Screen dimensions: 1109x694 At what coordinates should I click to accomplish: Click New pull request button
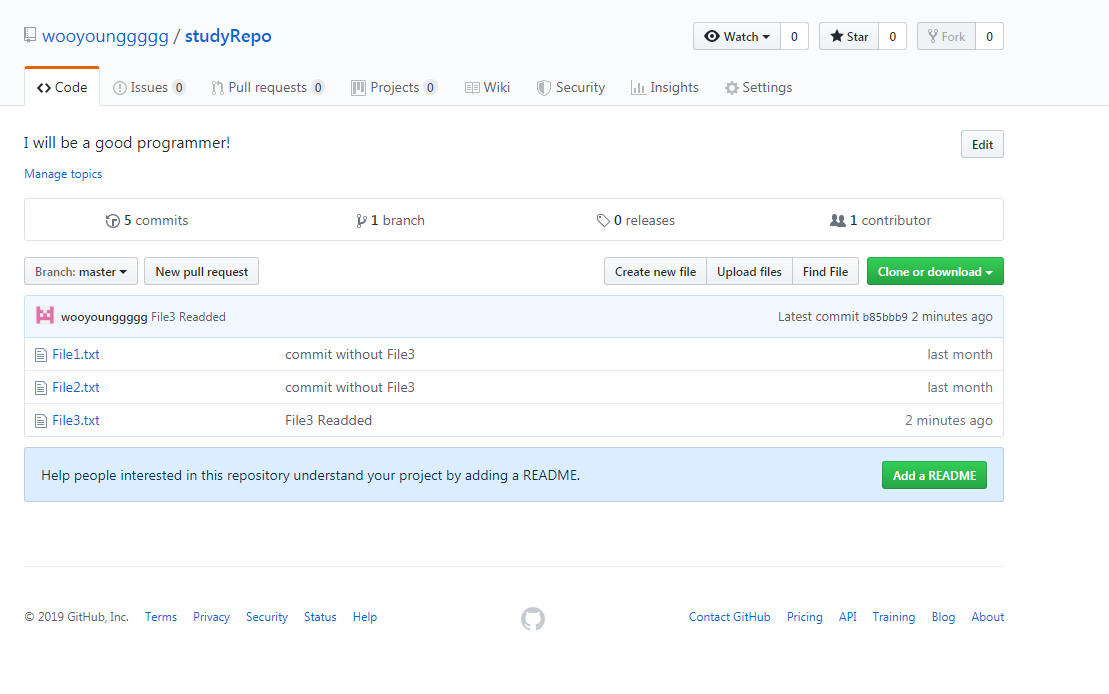pos(202,272)
